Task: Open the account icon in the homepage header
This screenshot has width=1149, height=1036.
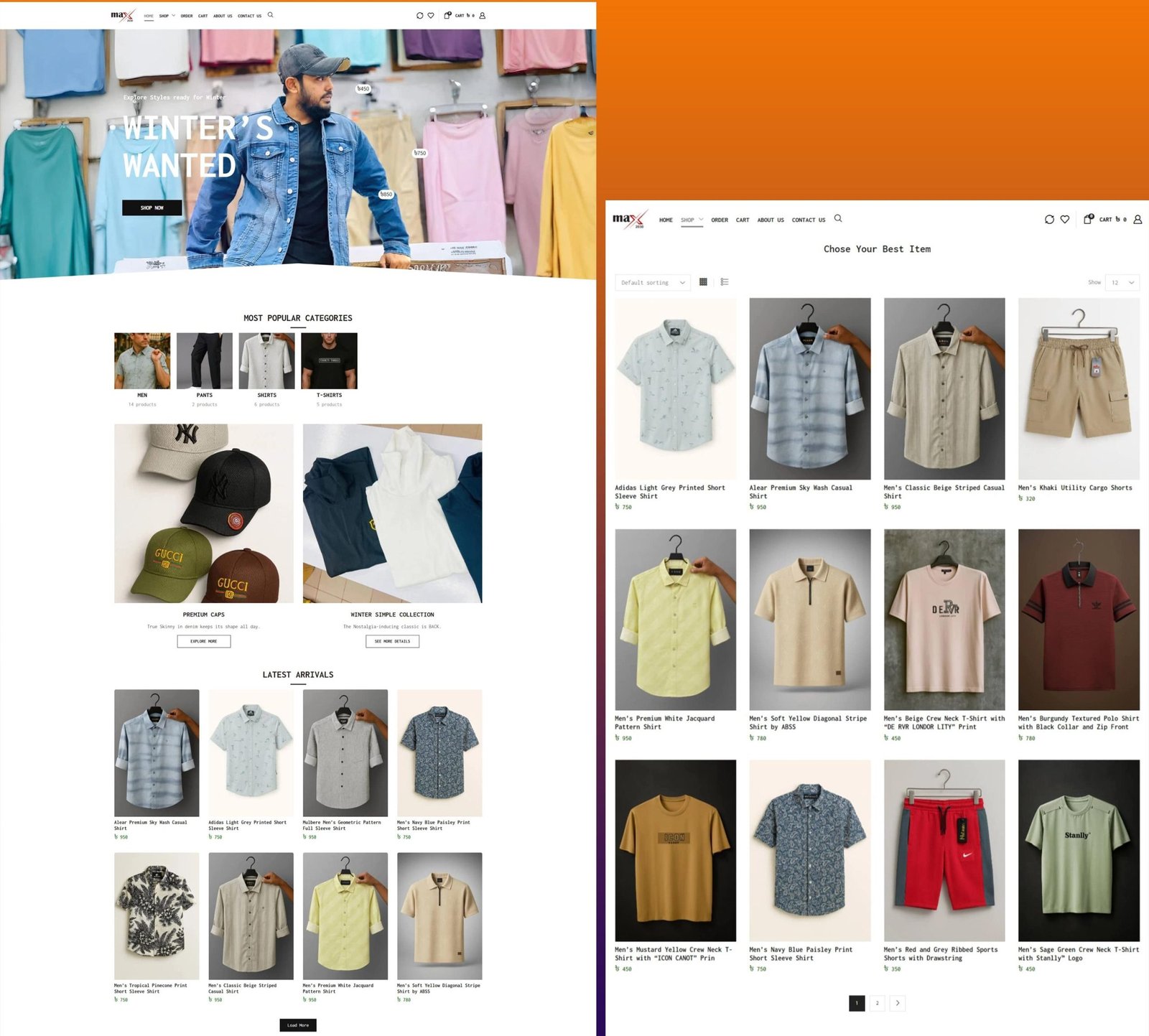Action: tap(482, 15)
